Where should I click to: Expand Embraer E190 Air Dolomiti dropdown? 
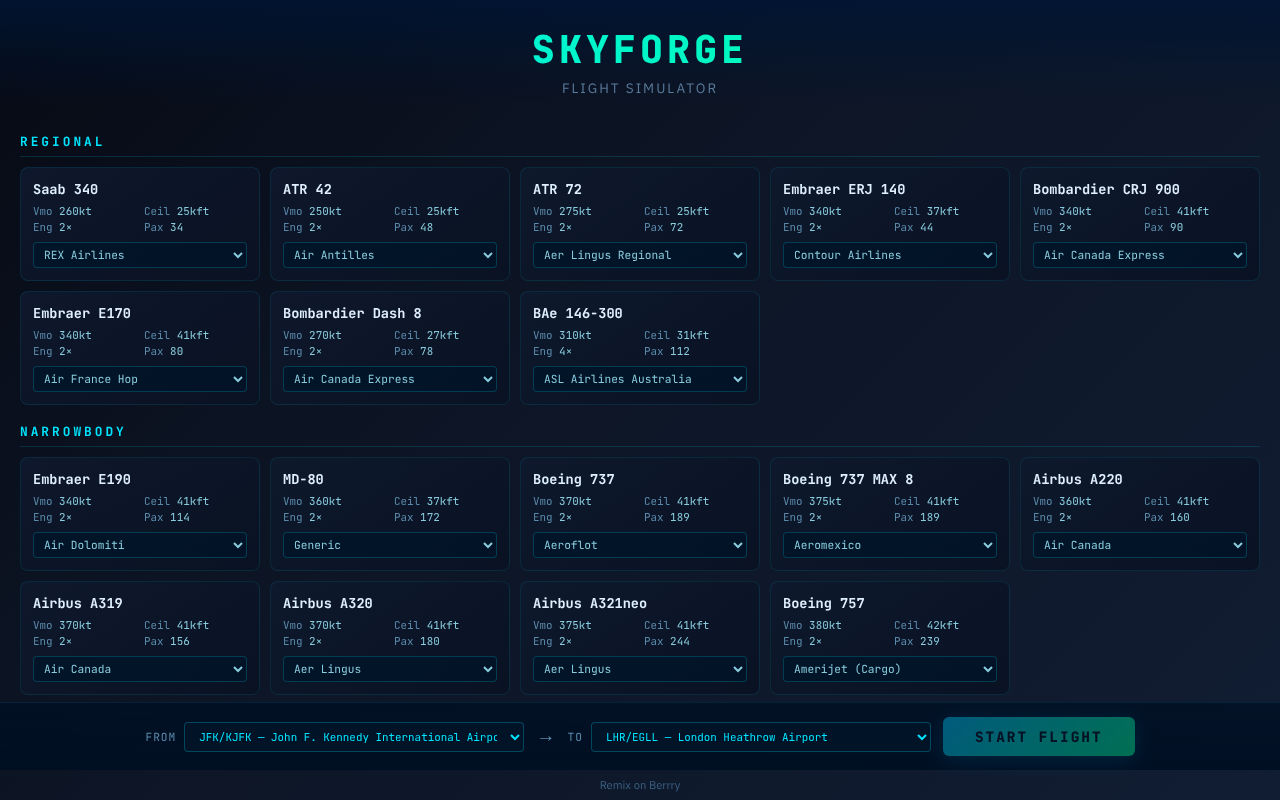[140, 545]
